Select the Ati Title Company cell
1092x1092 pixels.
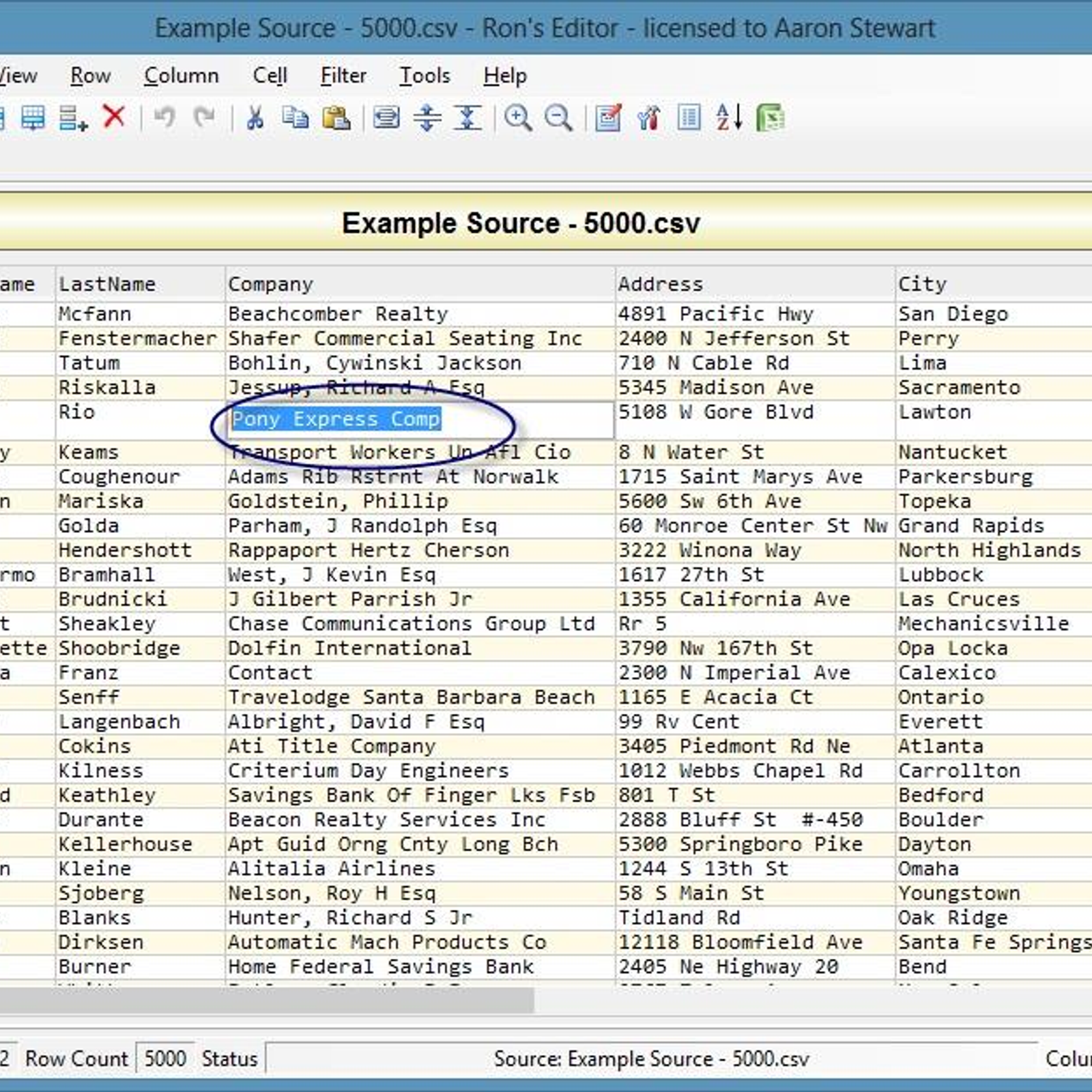pos(420,747)
